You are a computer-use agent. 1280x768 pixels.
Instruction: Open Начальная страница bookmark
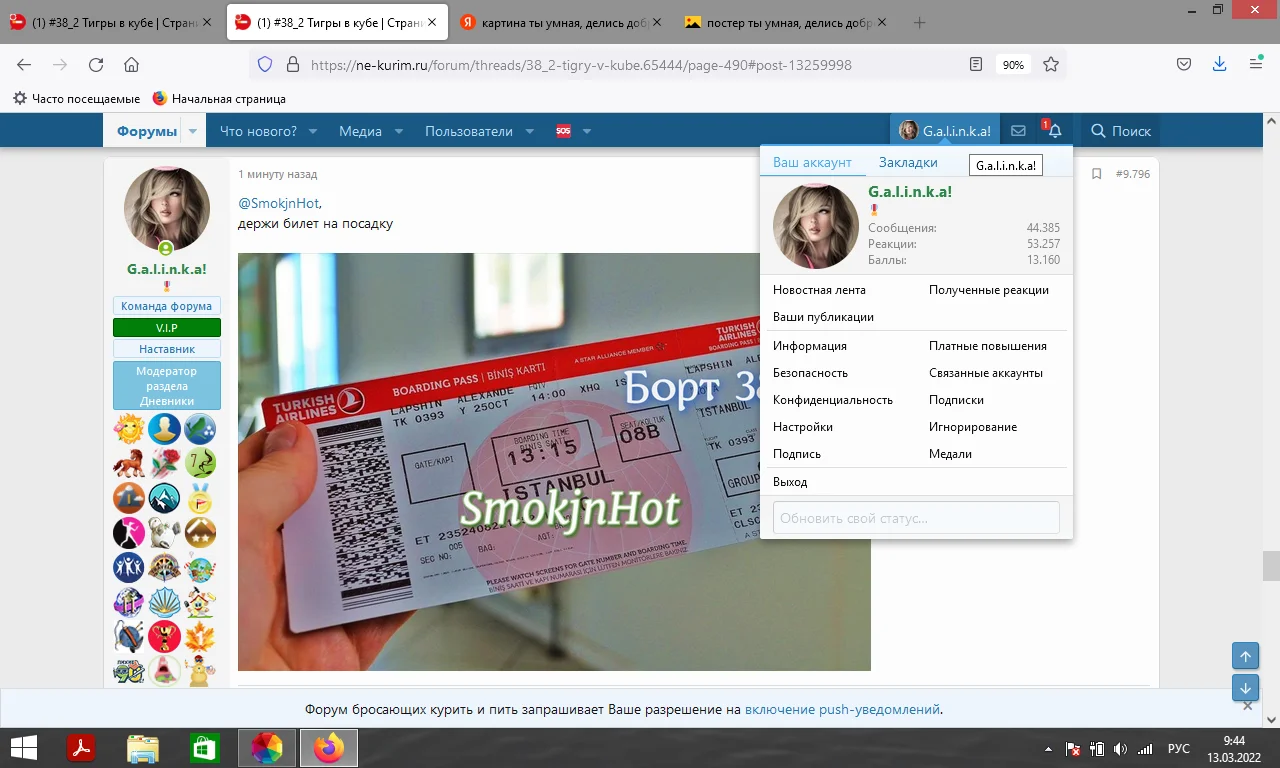[x=219, y=99]
